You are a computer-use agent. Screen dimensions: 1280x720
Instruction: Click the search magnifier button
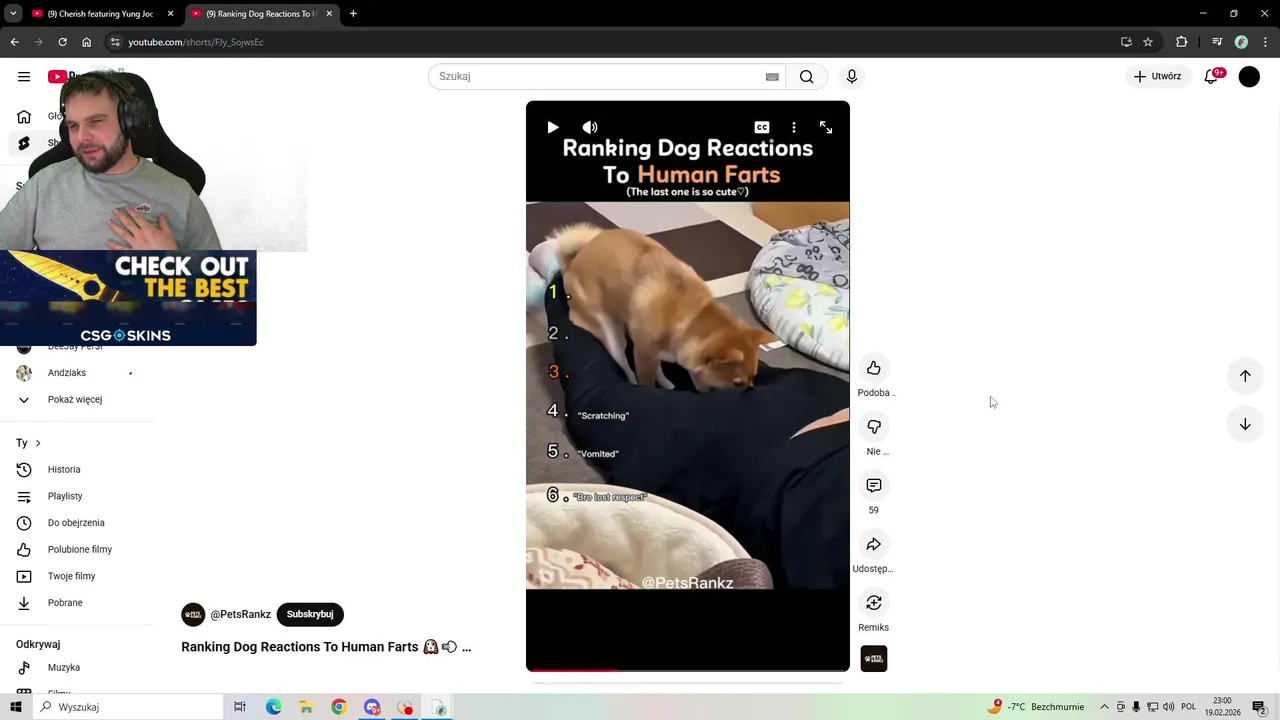[x=806, y=76]
